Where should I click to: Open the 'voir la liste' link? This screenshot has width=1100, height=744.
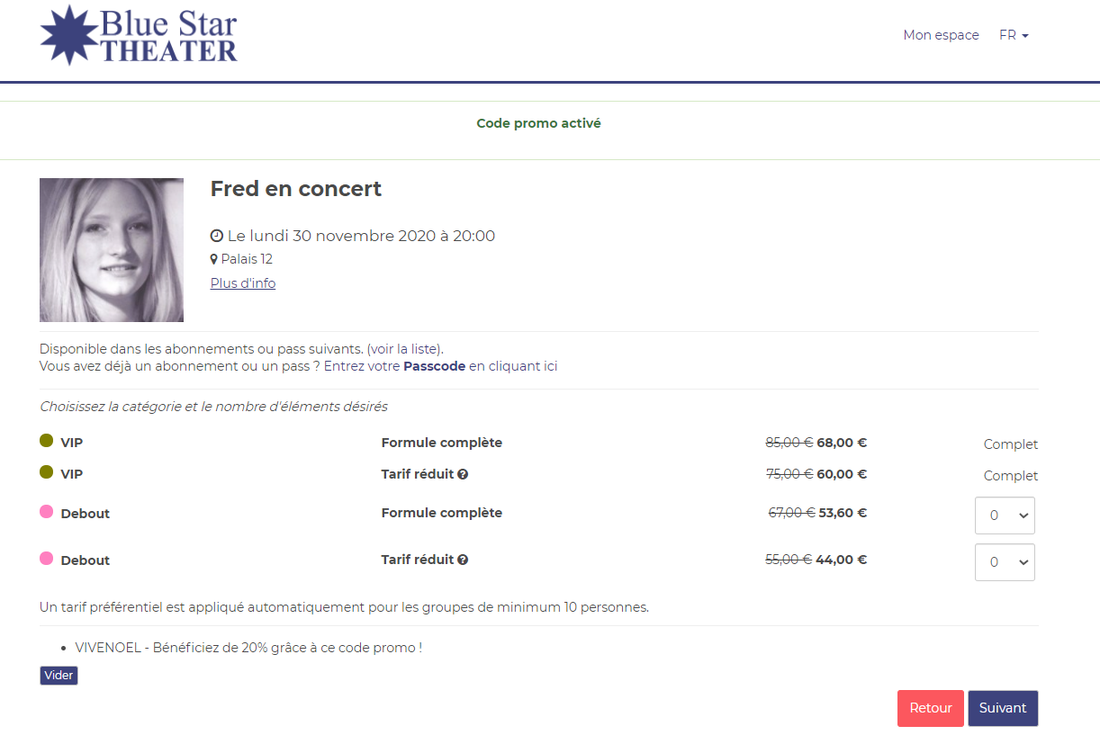pyautogui.click(x=404, y=349)
